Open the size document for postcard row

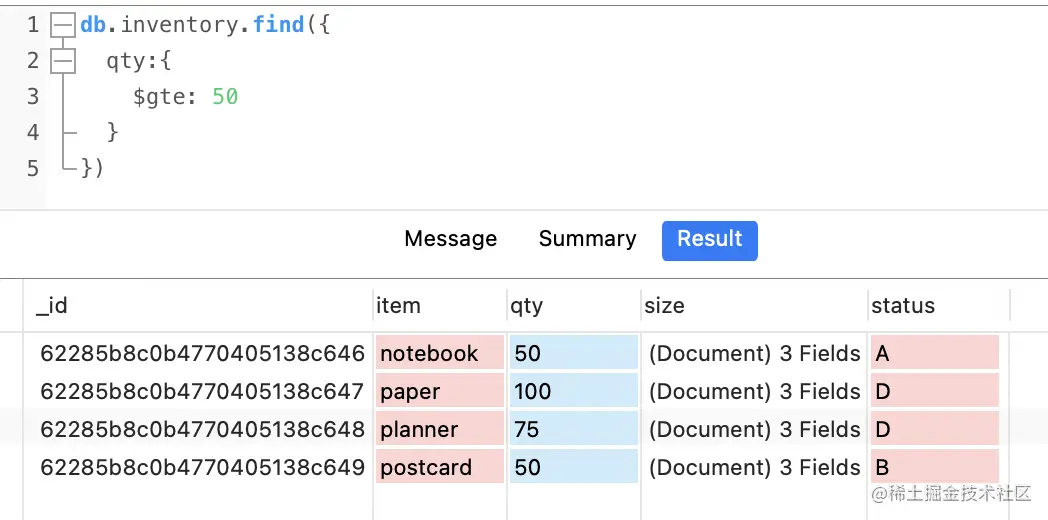tap(754, 468)
